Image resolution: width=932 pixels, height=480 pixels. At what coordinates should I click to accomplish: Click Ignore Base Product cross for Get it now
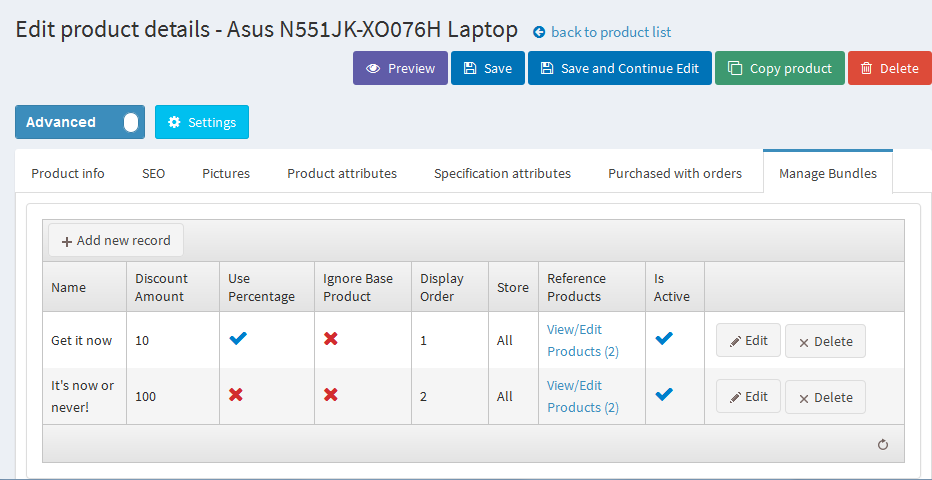[331, 340]
